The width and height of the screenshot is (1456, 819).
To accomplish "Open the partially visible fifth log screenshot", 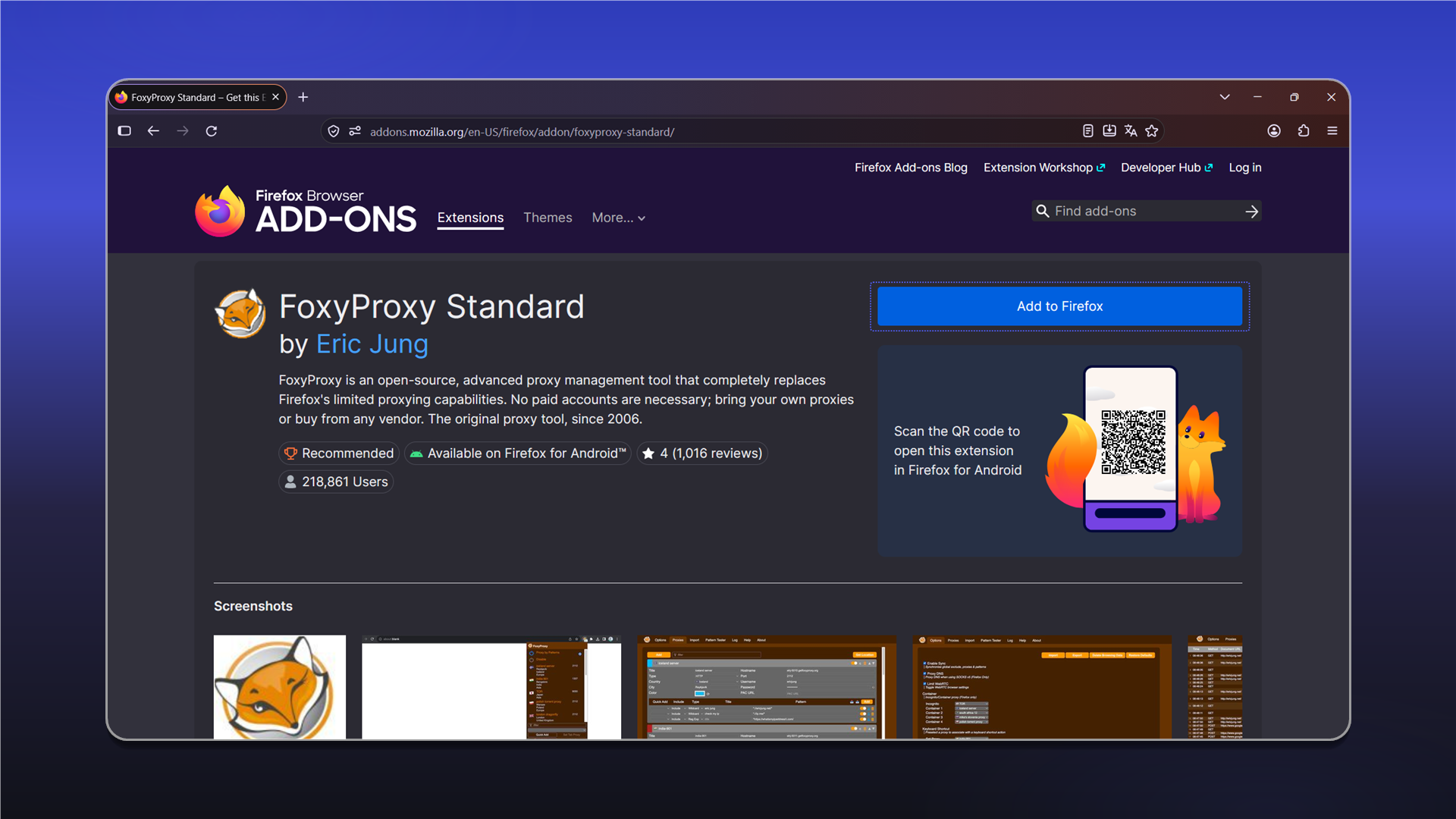I will tap(1215, 687).
